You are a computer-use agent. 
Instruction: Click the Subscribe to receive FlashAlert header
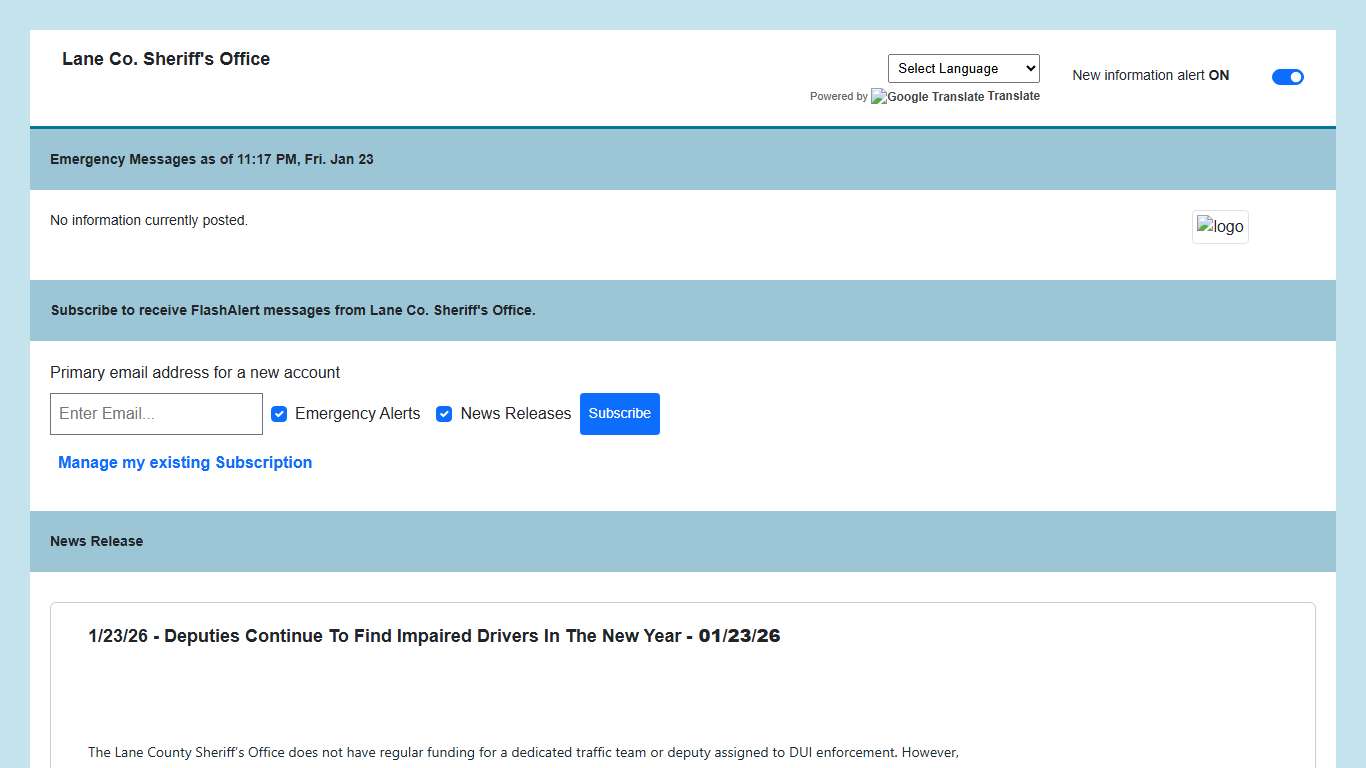point(293,310)
